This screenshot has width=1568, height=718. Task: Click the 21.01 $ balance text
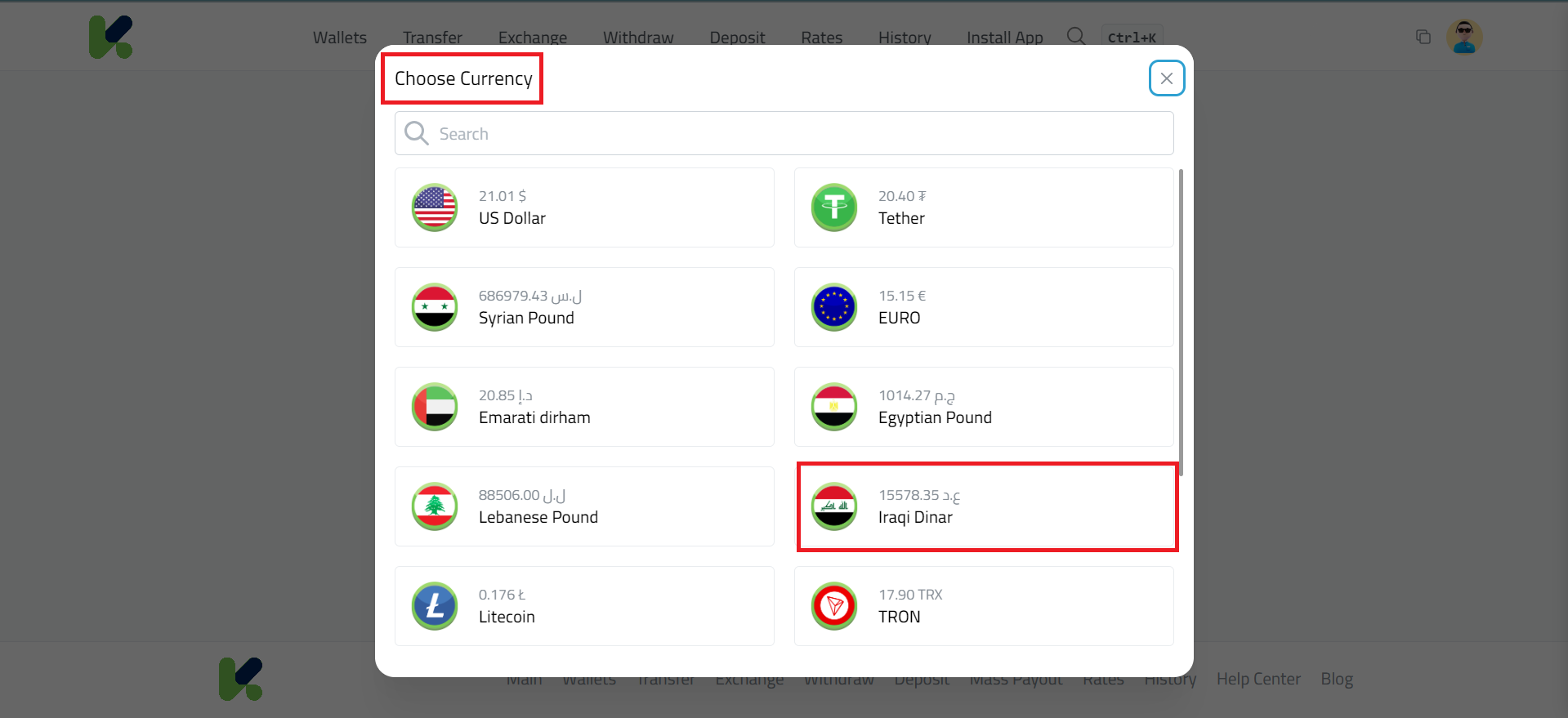[503, 196]
